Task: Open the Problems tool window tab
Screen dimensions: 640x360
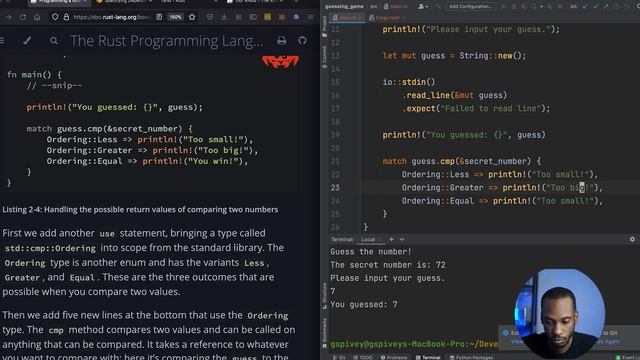Action: [x=394, y=357]
